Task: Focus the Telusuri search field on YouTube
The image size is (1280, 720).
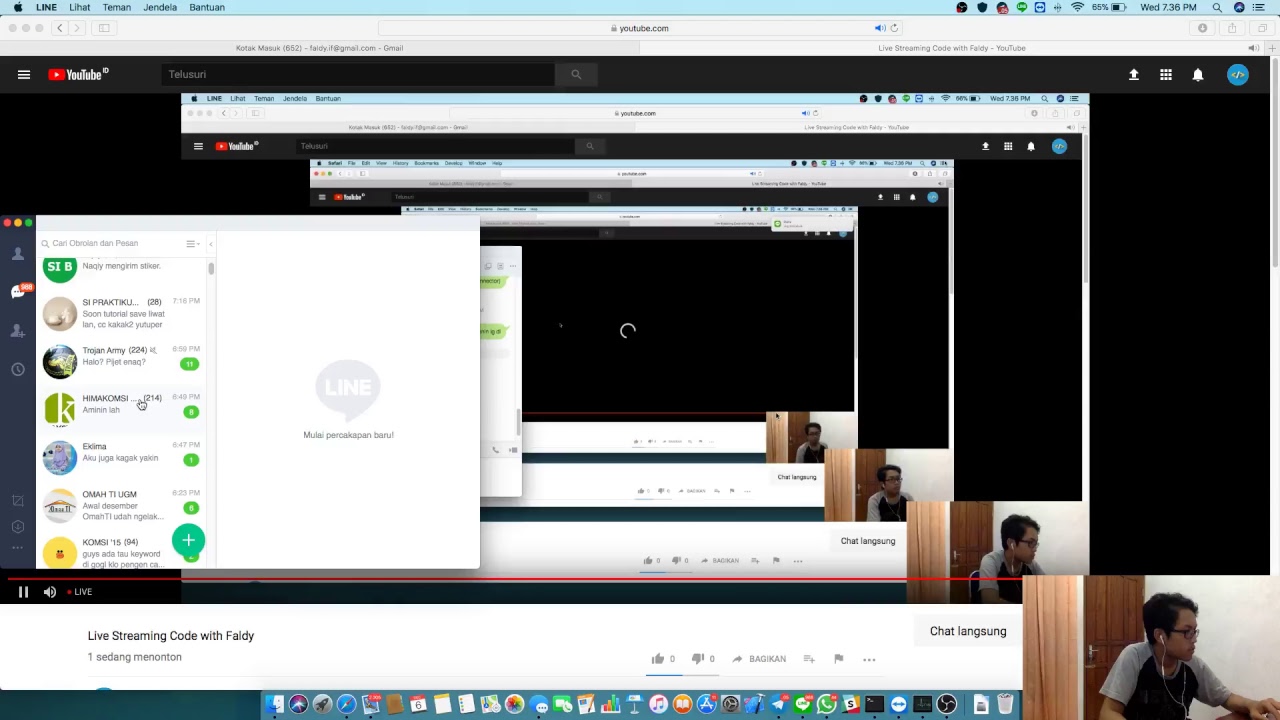Action: pyautogui.click(x=358, y=74)
